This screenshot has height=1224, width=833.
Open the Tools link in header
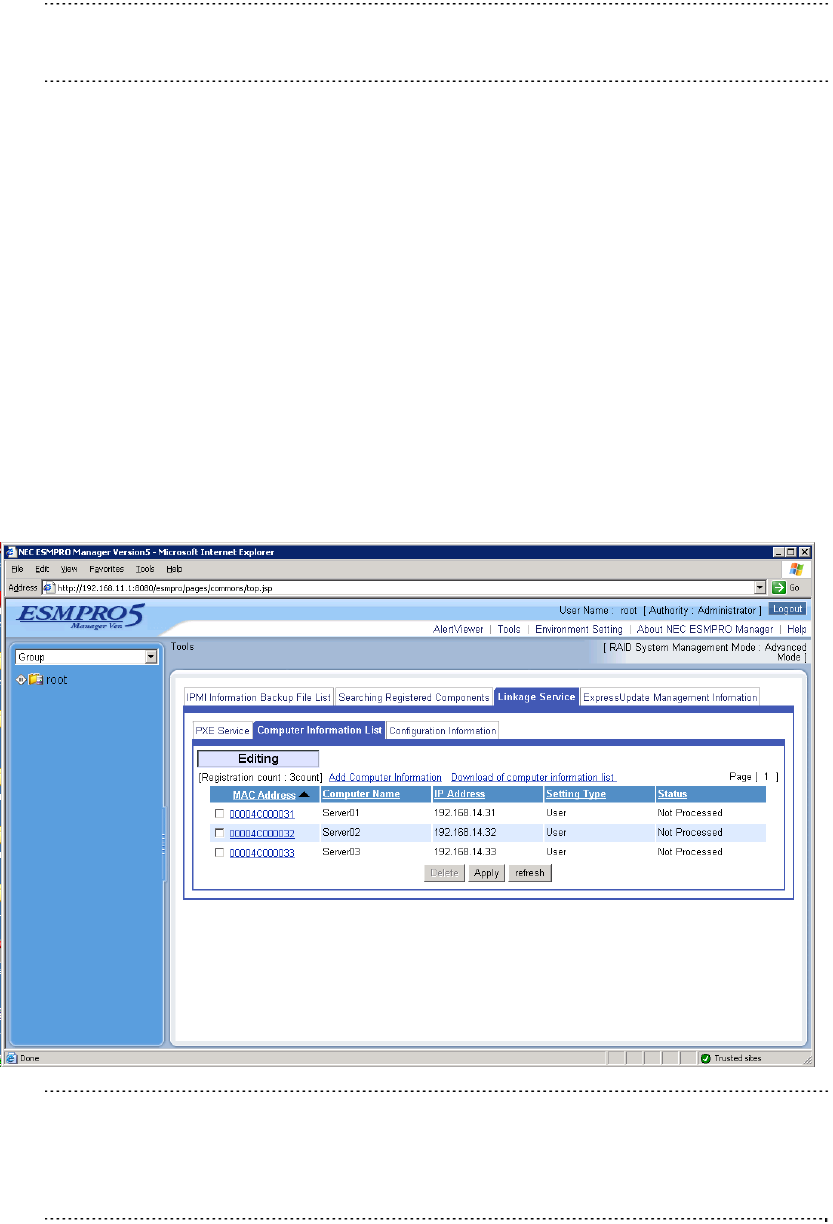point(509,629)
